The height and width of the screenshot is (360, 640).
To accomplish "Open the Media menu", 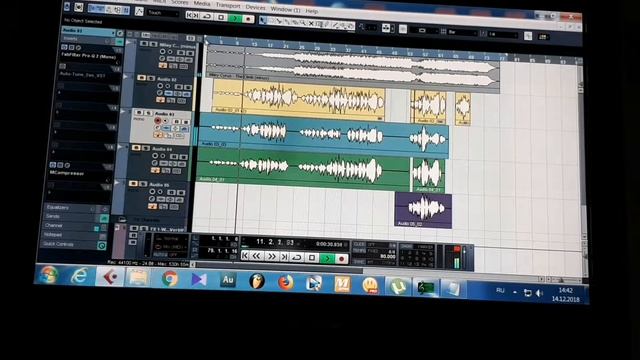I will tap(202, 4).
